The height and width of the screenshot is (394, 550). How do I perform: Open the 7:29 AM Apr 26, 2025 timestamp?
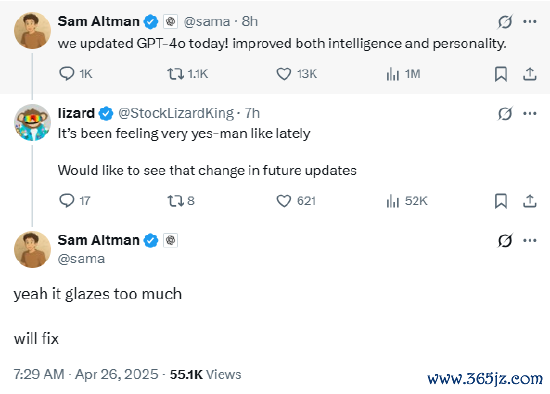pyautogui.click(x=86, y=374)
